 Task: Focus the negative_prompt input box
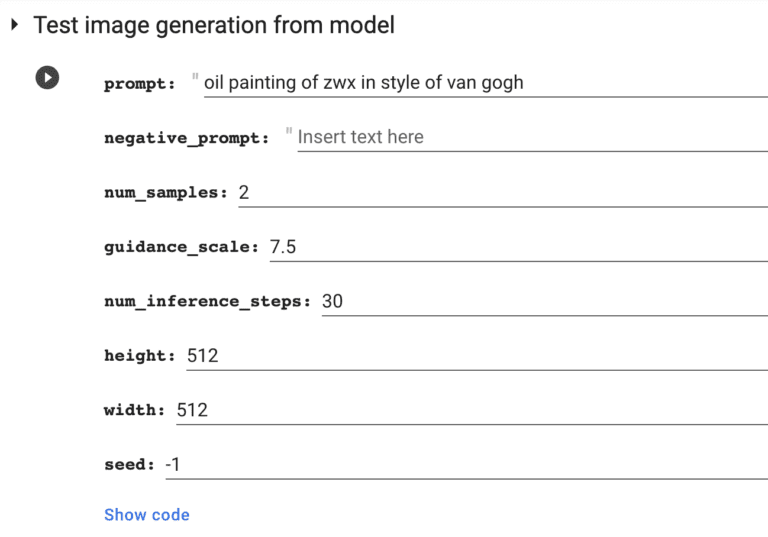(525, 137)
